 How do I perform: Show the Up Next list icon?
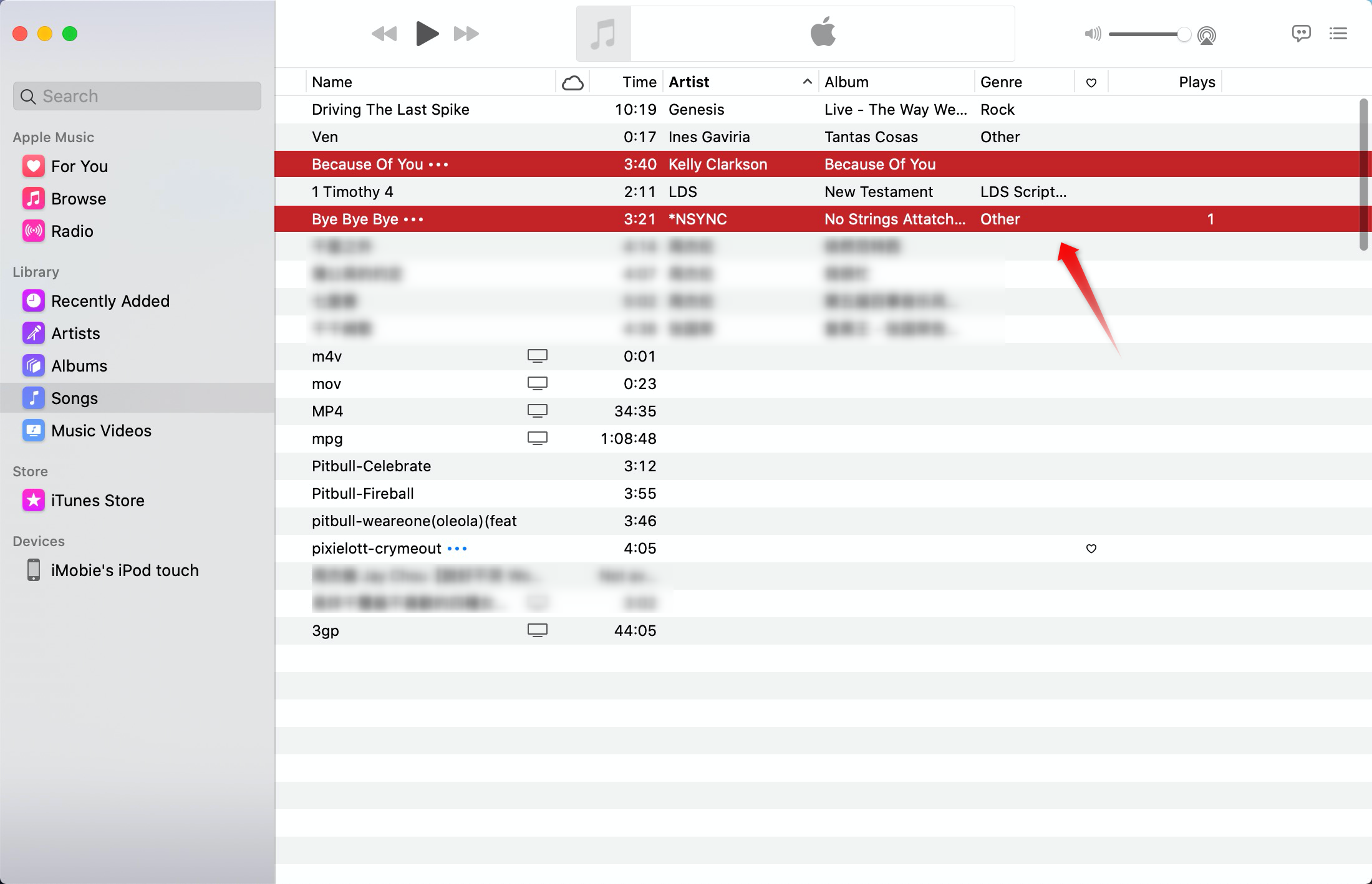pos(1338,34)
